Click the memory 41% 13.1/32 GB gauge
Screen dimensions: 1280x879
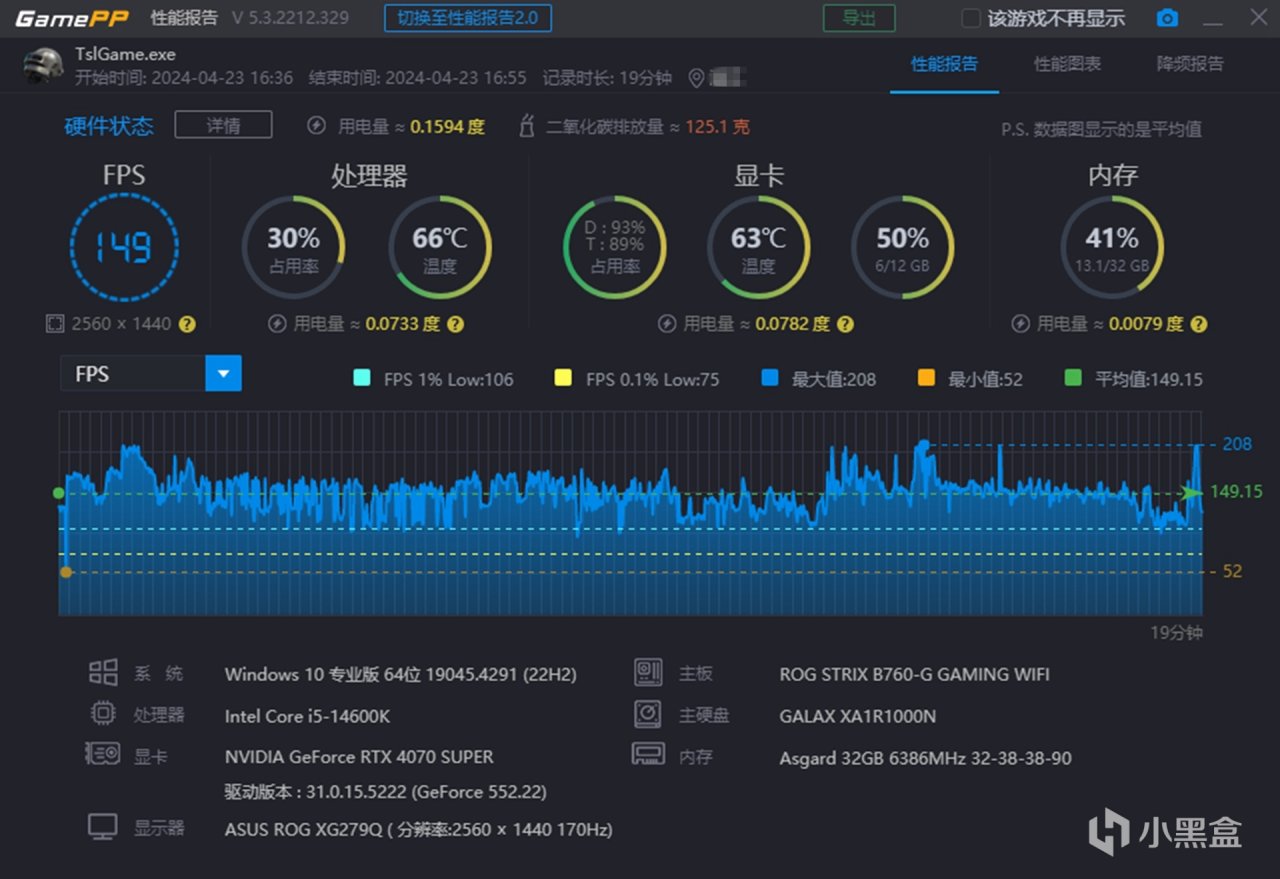tap(1112, 246)
